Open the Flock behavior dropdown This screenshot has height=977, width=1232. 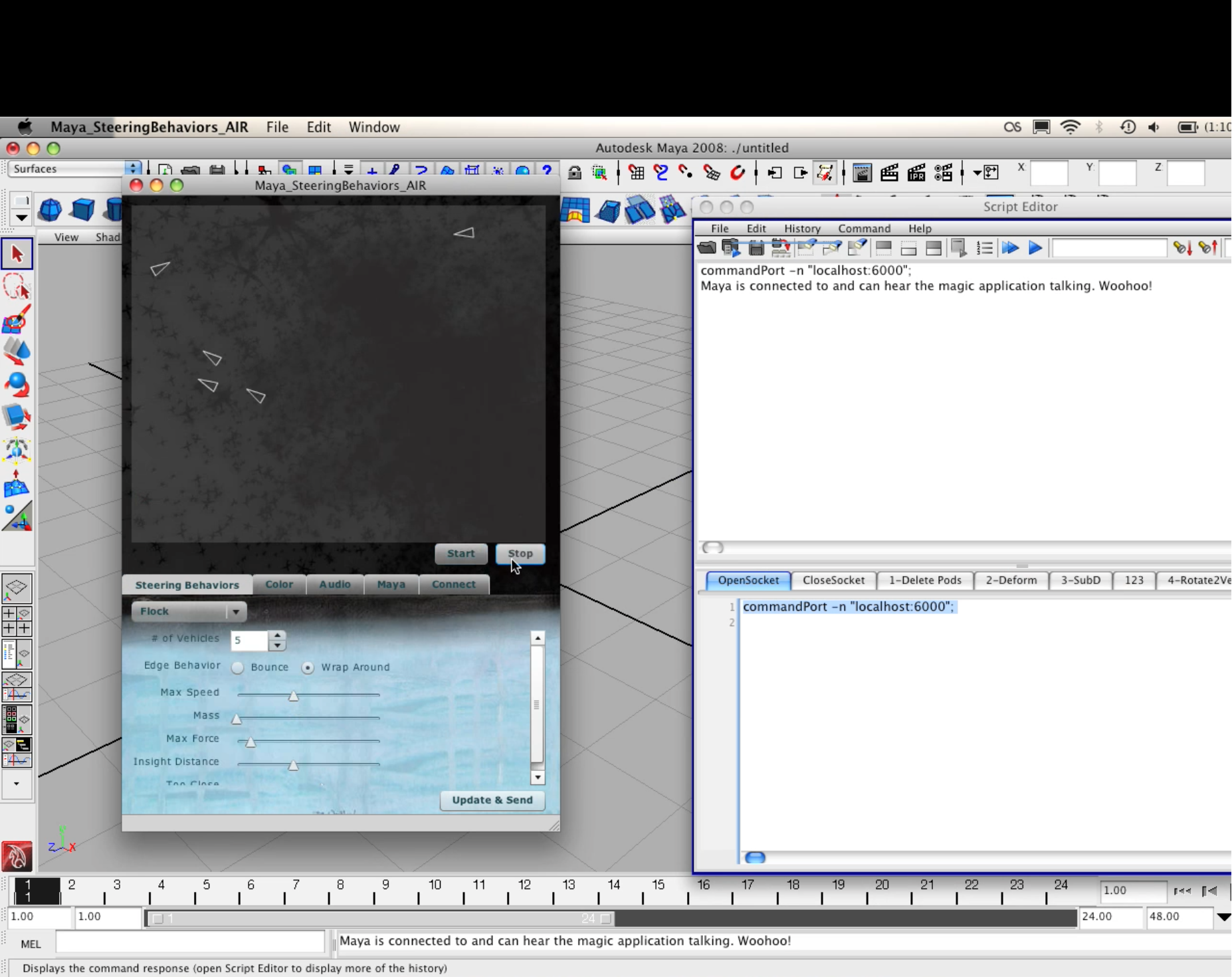pyautogui.click(x=189, y=611)
